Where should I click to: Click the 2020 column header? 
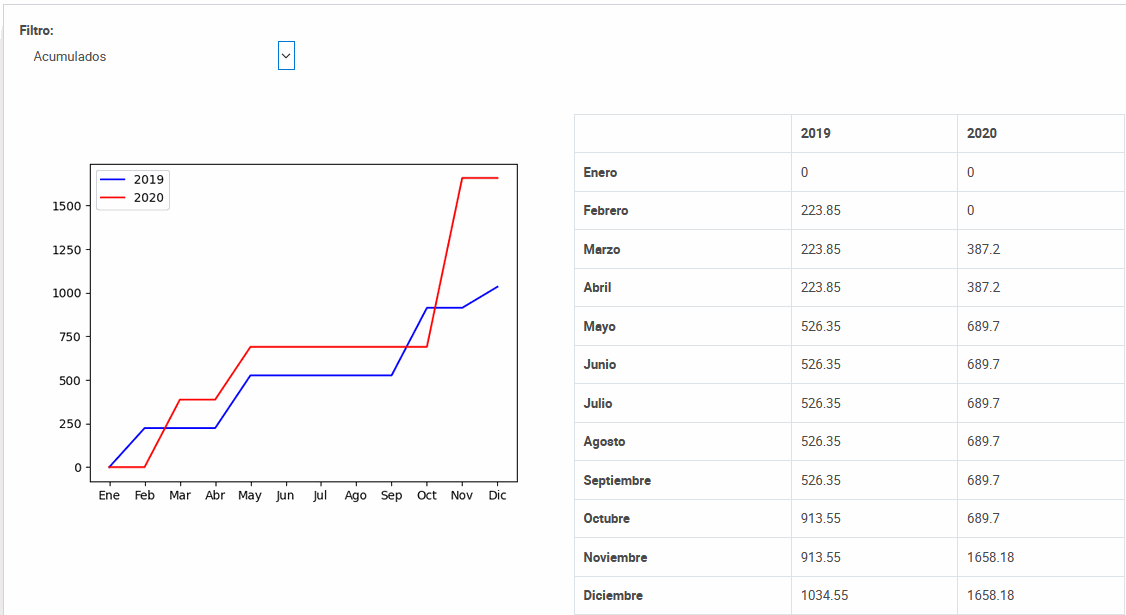981,134
